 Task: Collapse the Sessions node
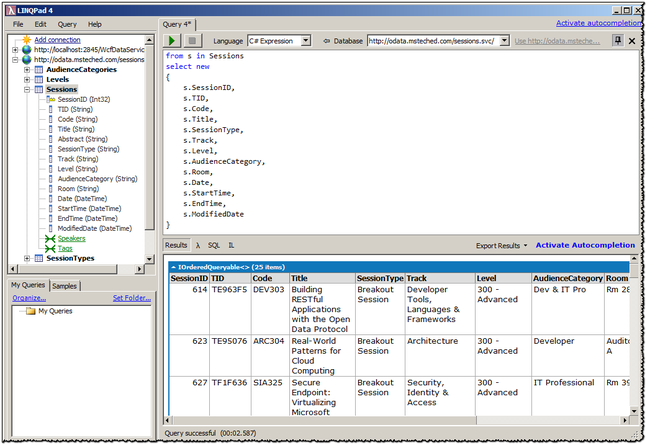coord(27,90)
